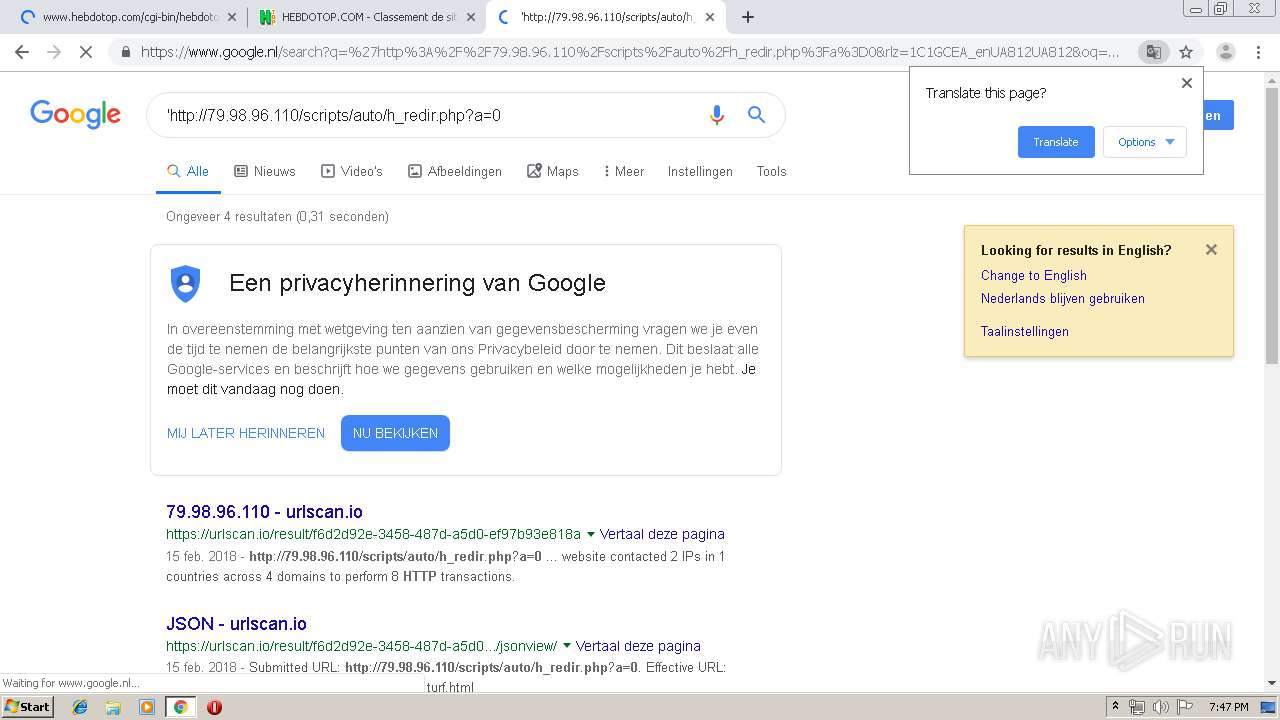Open the media player taskbar icon
Image resolution: width=1280 pixels, height=720 pixels.
(147, 707)
